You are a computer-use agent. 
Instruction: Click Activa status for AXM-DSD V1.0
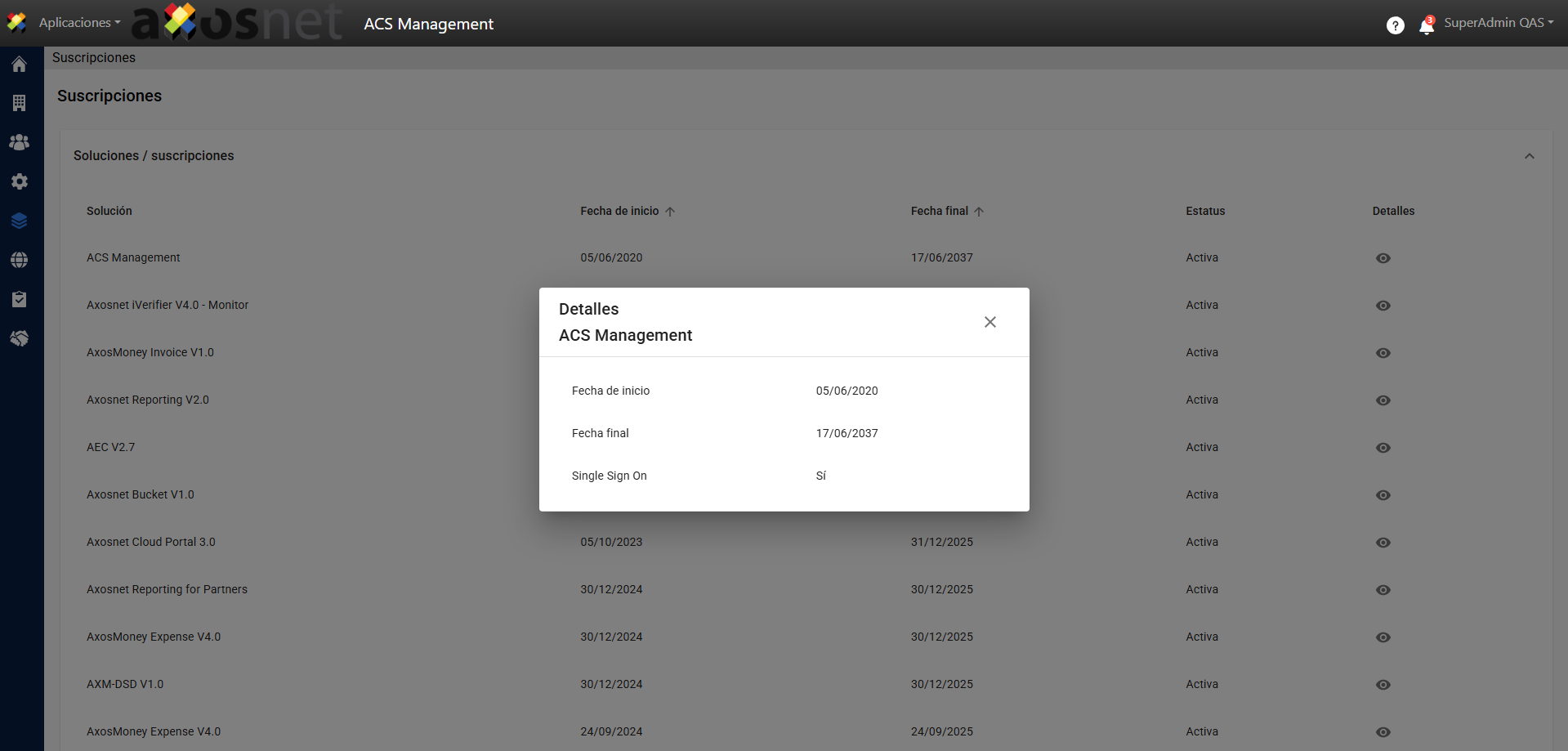[x=1202, y=684]
